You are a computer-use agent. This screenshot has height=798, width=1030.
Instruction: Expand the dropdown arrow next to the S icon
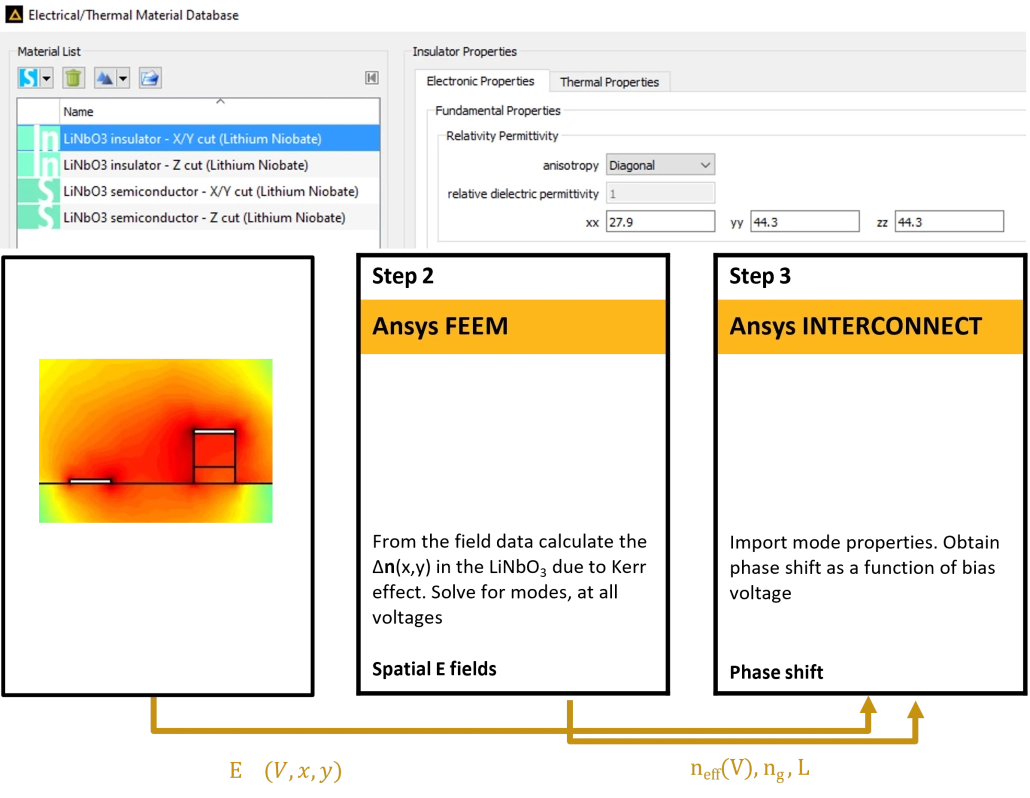[45, 77]
